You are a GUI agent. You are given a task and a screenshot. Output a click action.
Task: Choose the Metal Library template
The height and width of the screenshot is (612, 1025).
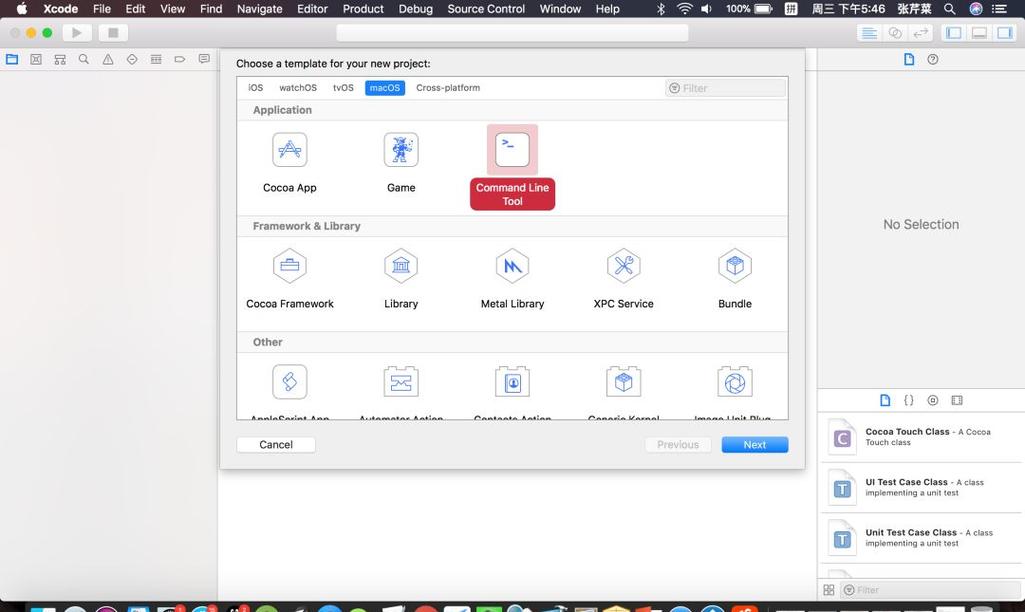pyautogui.click(x=512, y=279)
